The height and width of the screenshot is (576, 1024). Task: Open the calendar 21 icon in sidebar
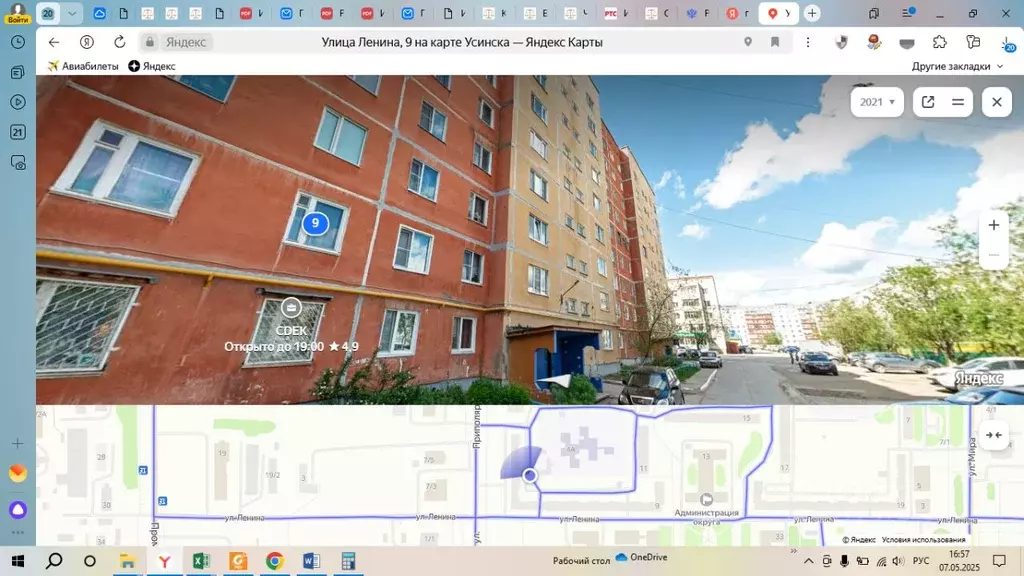(x=18, y=132)
